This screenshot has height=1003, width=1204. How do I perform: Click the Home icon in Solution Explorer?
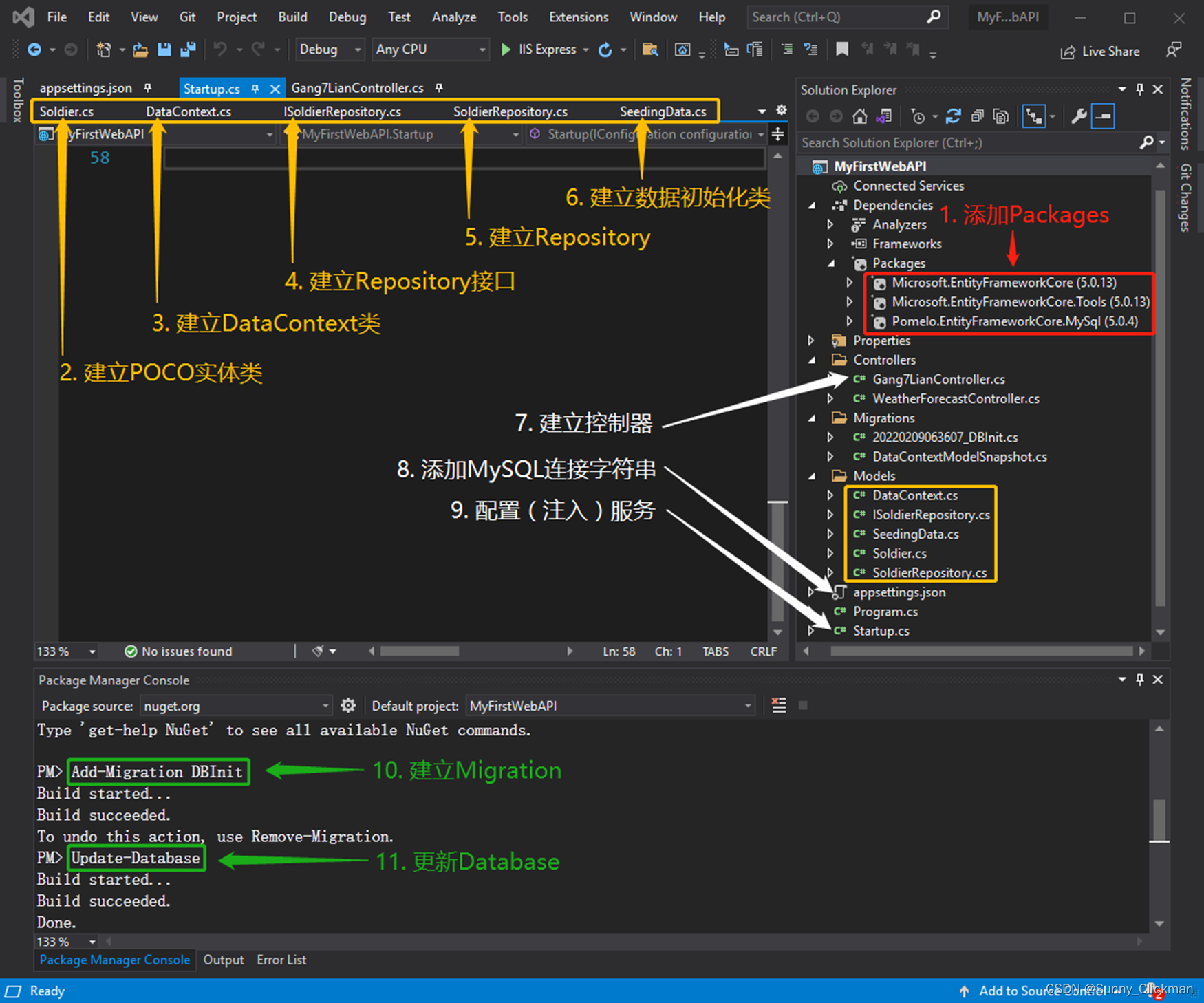coord(859,116)
